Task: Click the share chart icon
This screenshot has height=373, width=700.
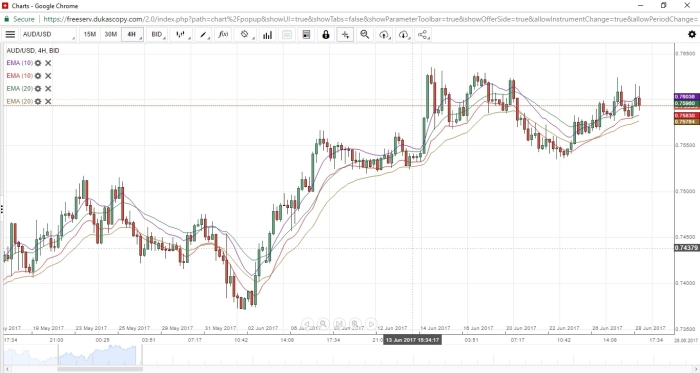Action: [x=423, y=34]
